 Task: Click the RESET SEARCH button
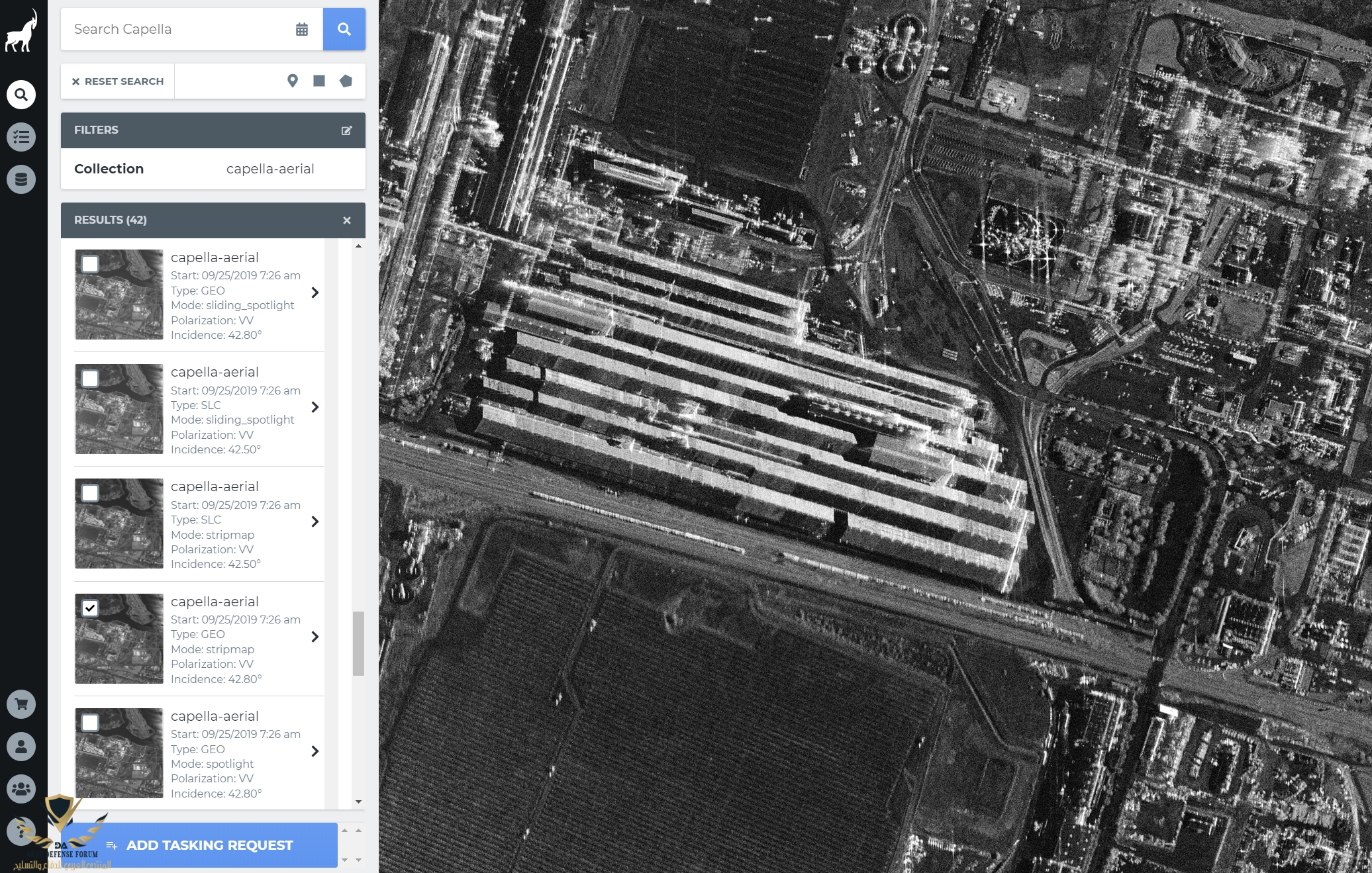[x=118, y=81]
